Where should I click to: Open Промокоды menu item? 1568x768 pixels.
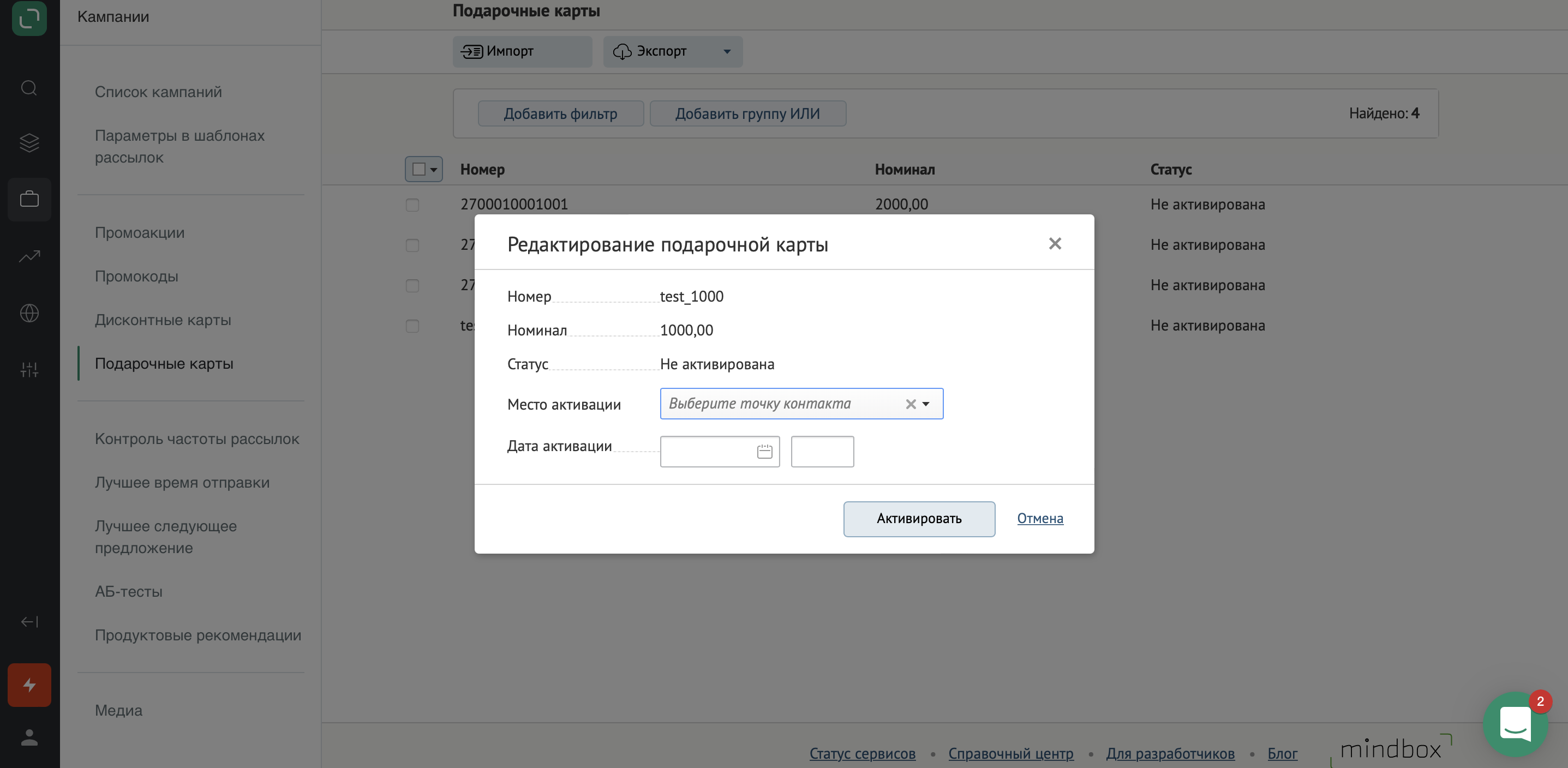click(136, 277)
